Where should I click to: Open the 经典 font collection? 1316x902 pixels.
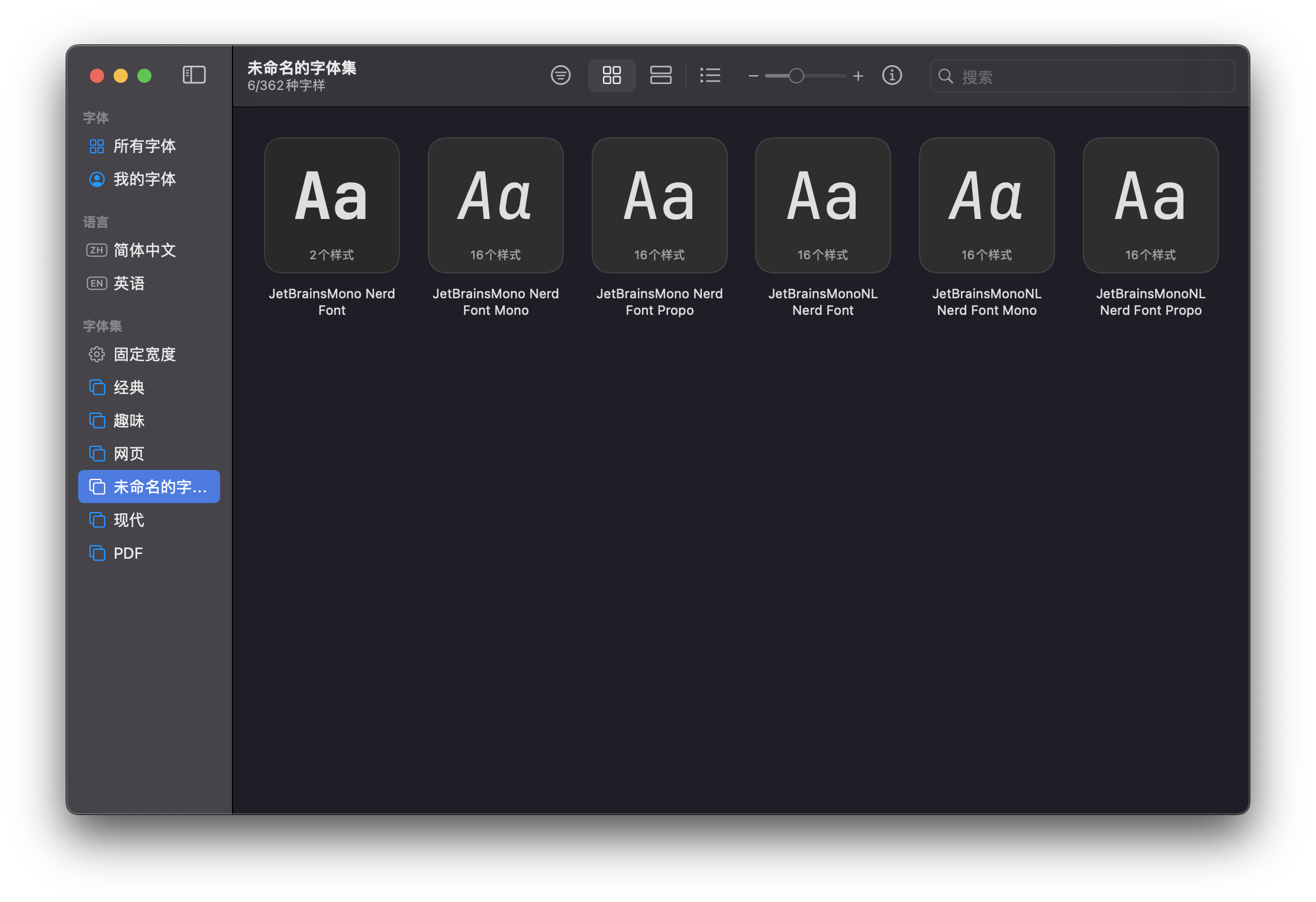[129, 388]
